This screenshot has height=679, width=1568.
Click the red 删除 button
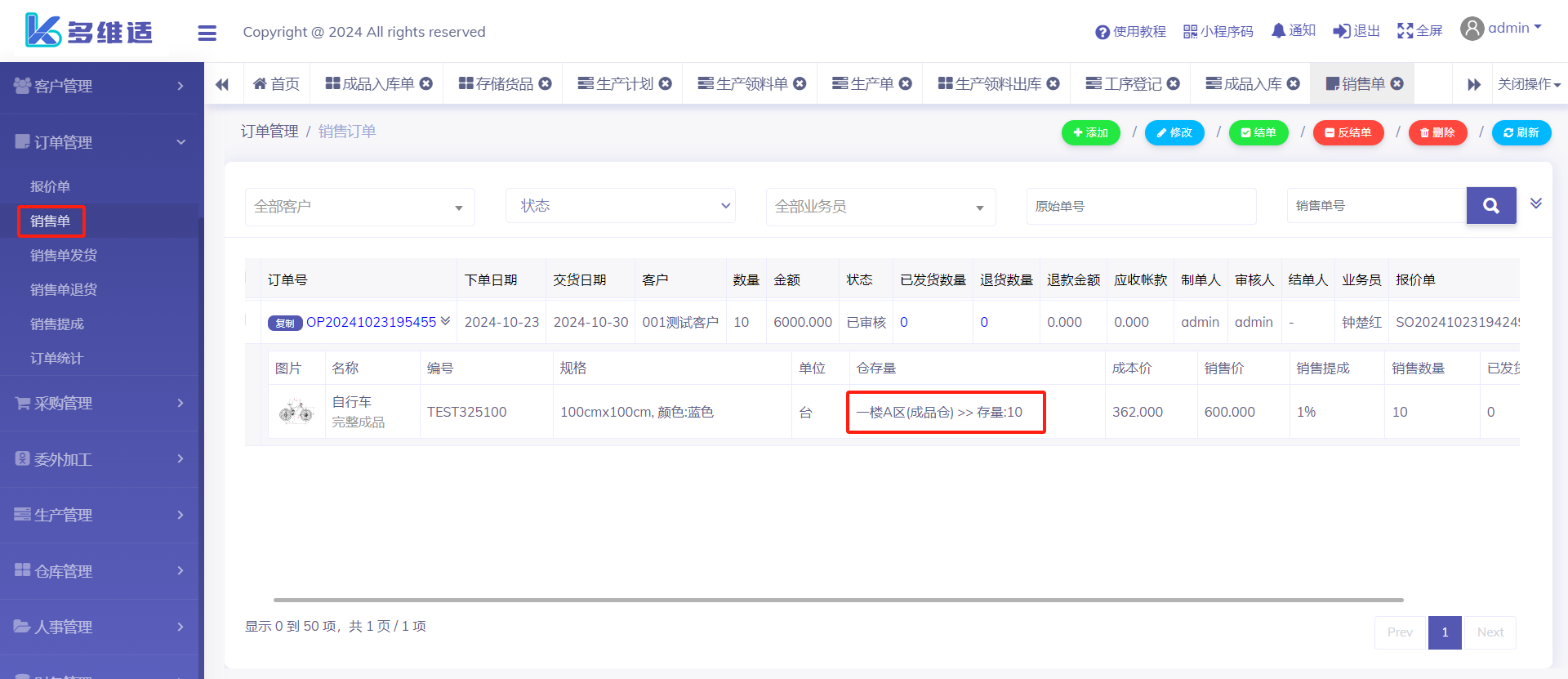click(x=1437, y=132)
